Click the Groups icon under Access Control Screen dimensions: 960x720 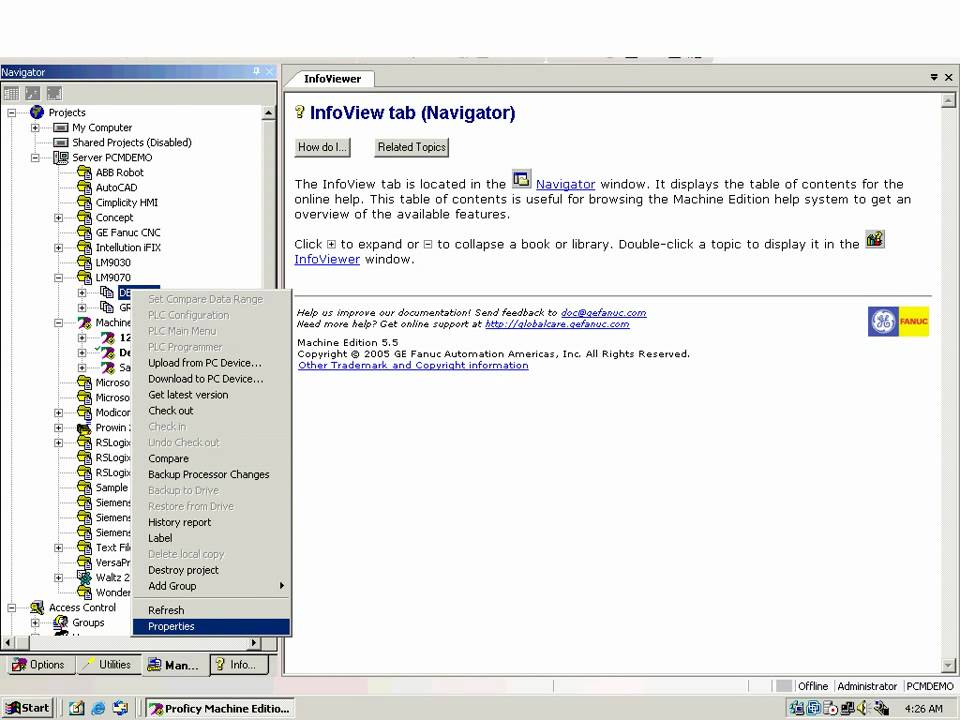point(61,623)
